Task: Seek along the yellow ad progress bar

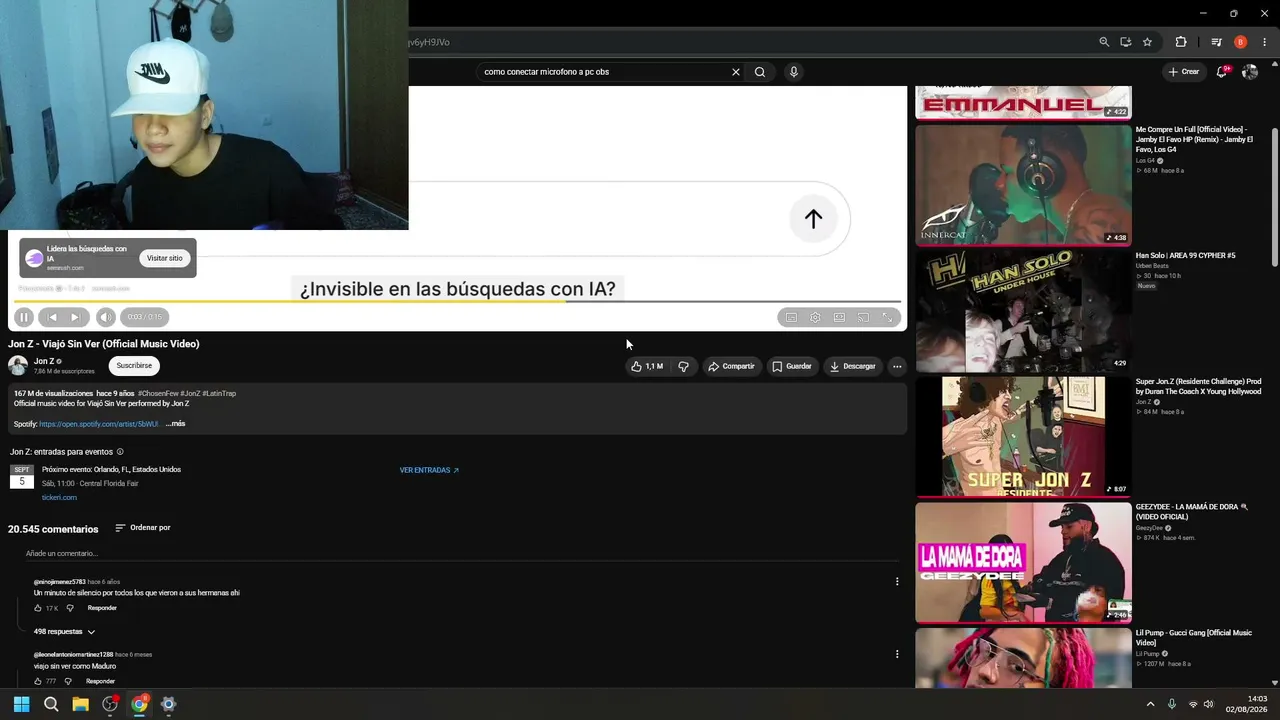Action: [457, 301]
